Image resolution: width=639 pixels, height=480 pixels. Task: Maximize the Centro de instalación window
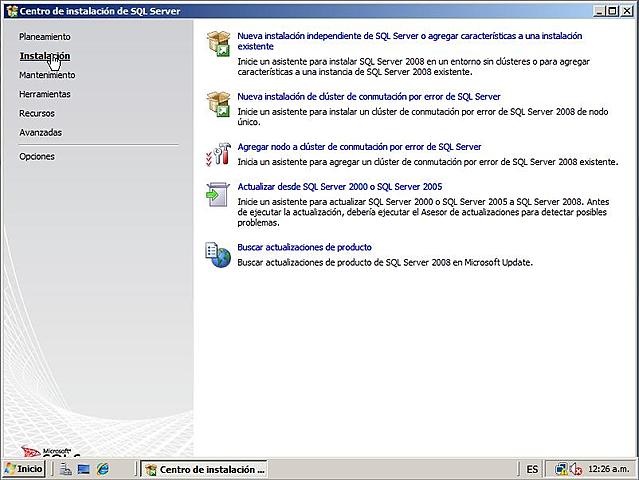coord(612,11)
